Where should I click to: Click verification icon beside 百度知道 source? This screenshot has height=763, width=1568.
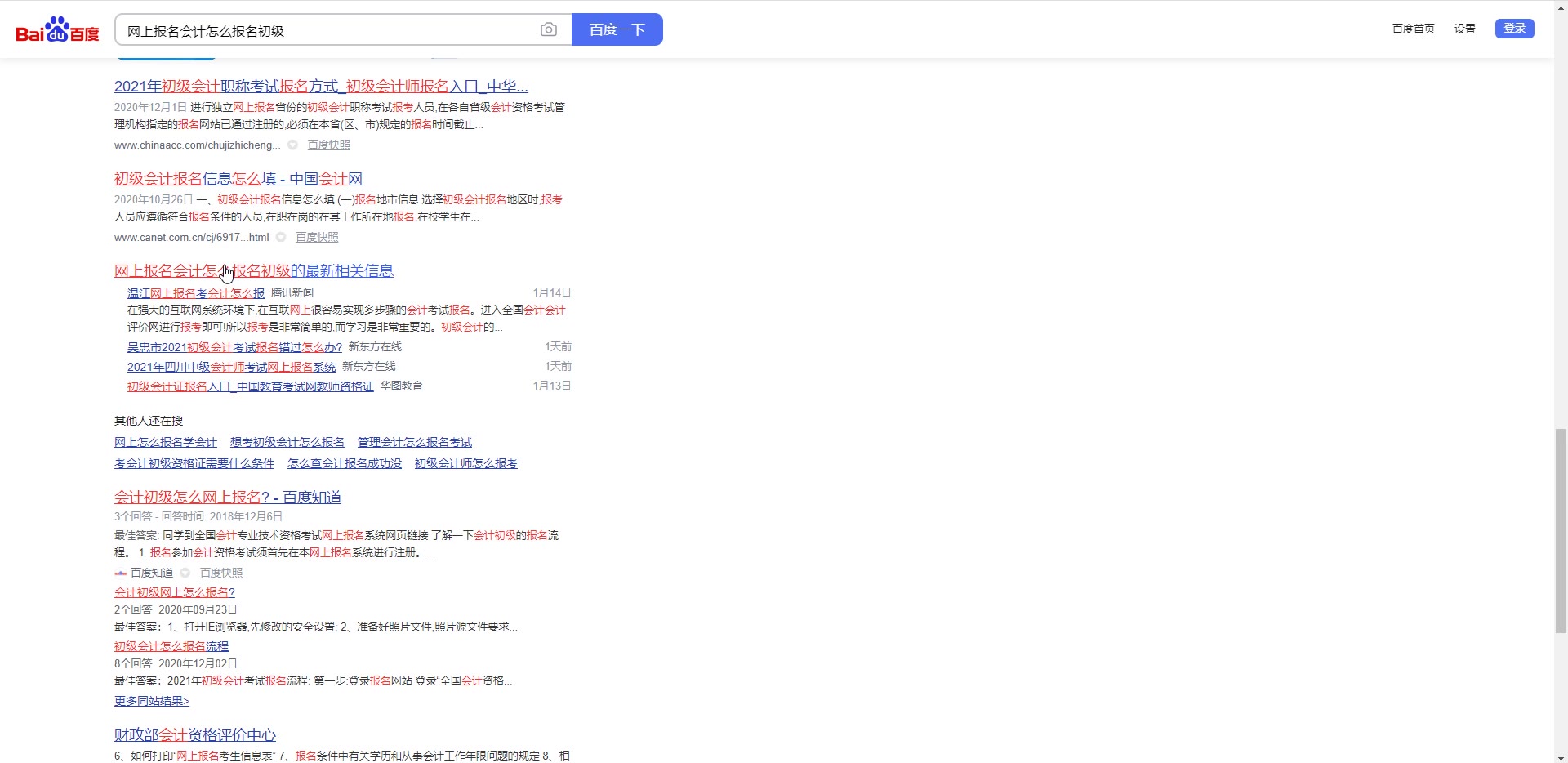185,573
